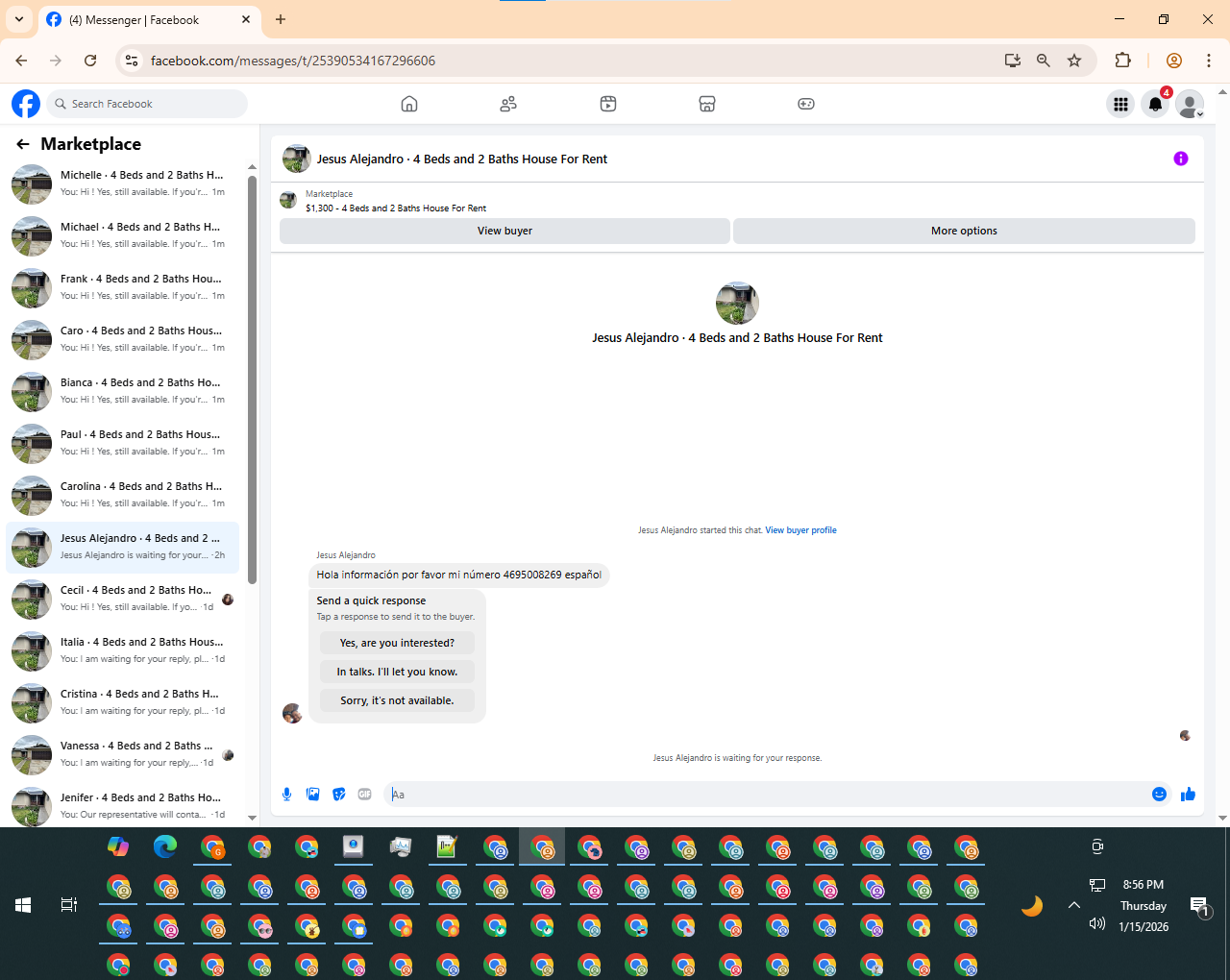
Task: Go back in browser history
Action: (x=21, y=61)
